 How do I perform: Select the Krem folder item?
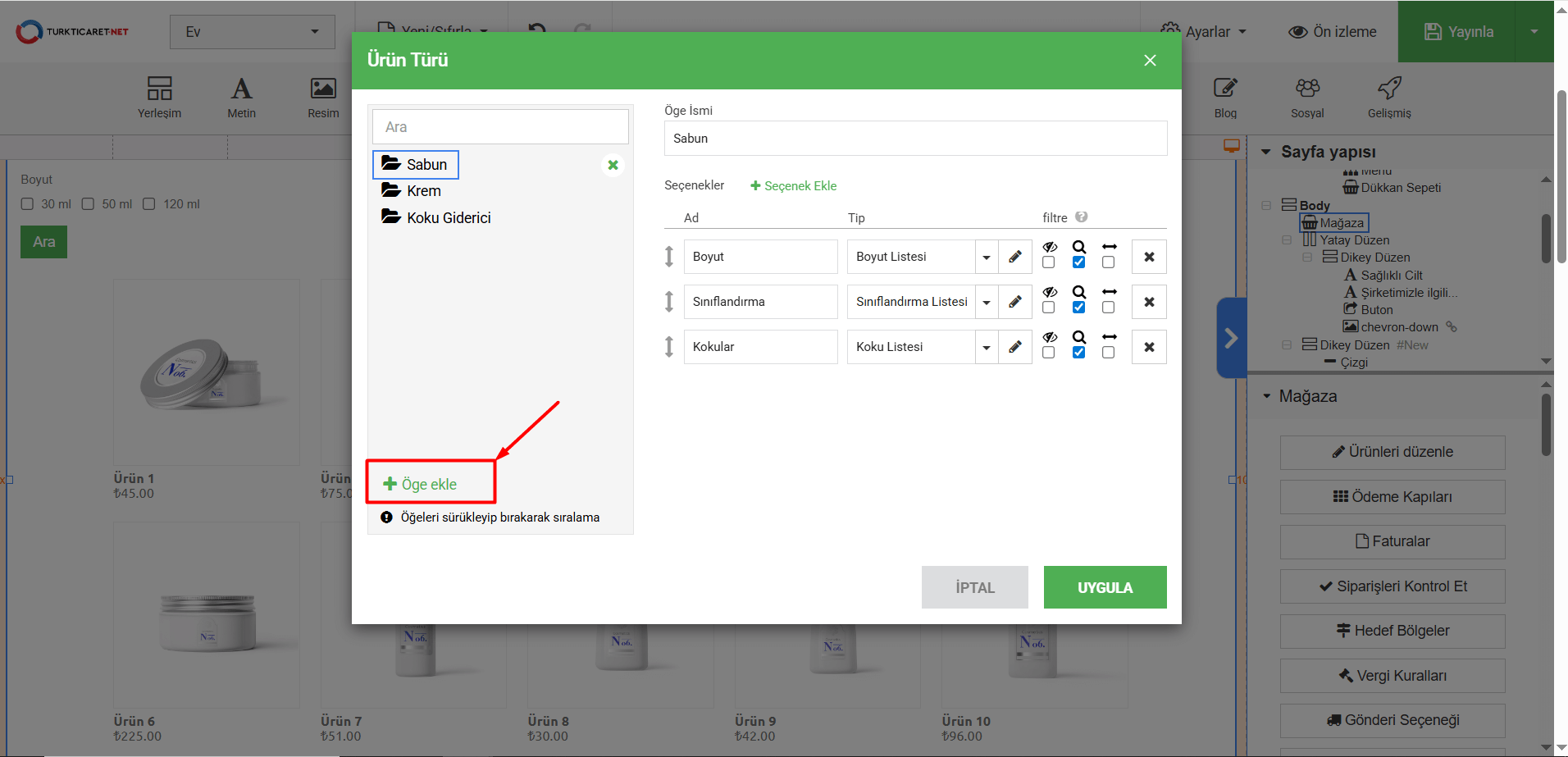tap(423, 191)
